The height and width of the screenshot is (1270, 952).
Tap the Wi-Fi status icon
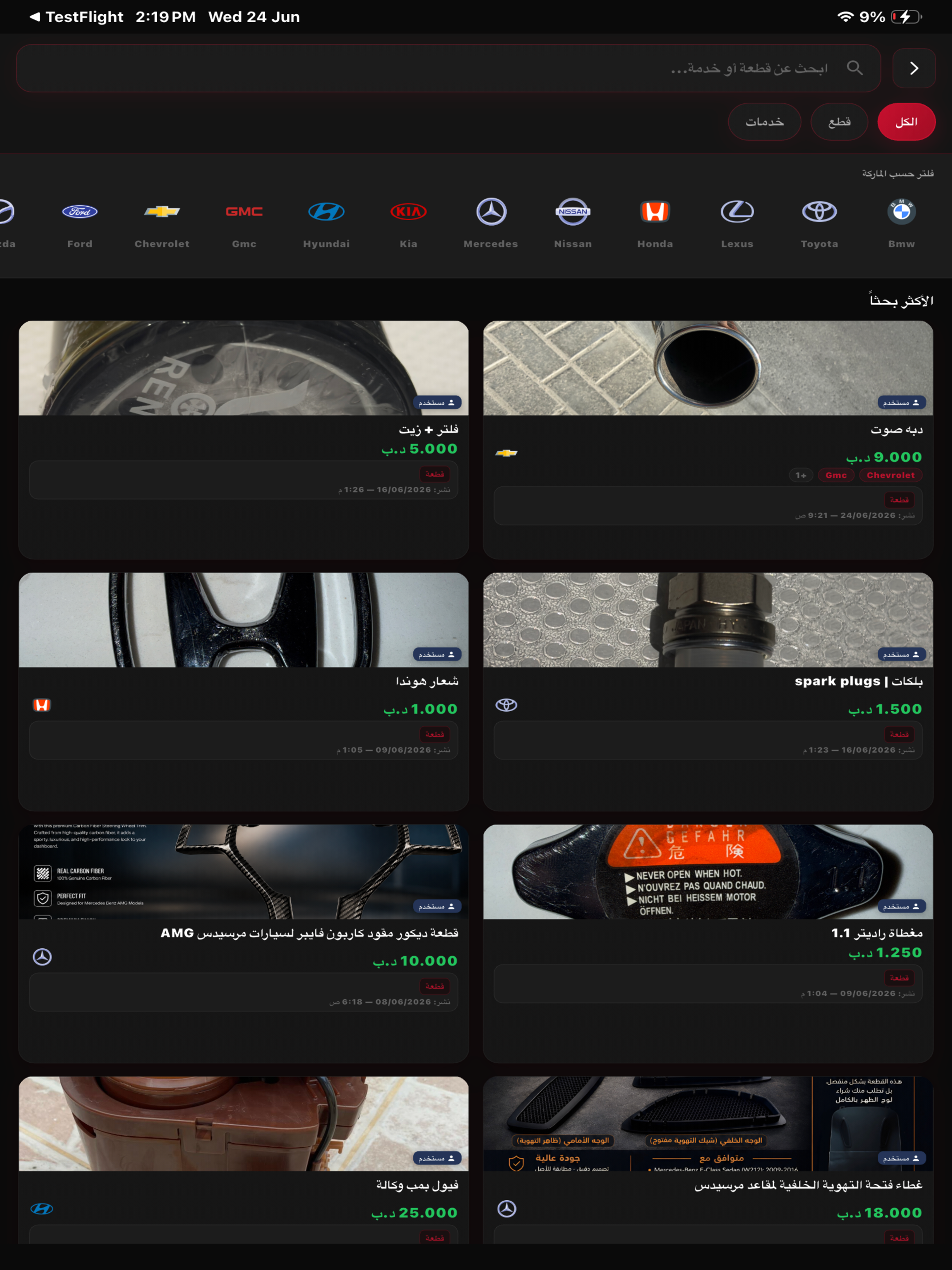(x=845, y=17)
